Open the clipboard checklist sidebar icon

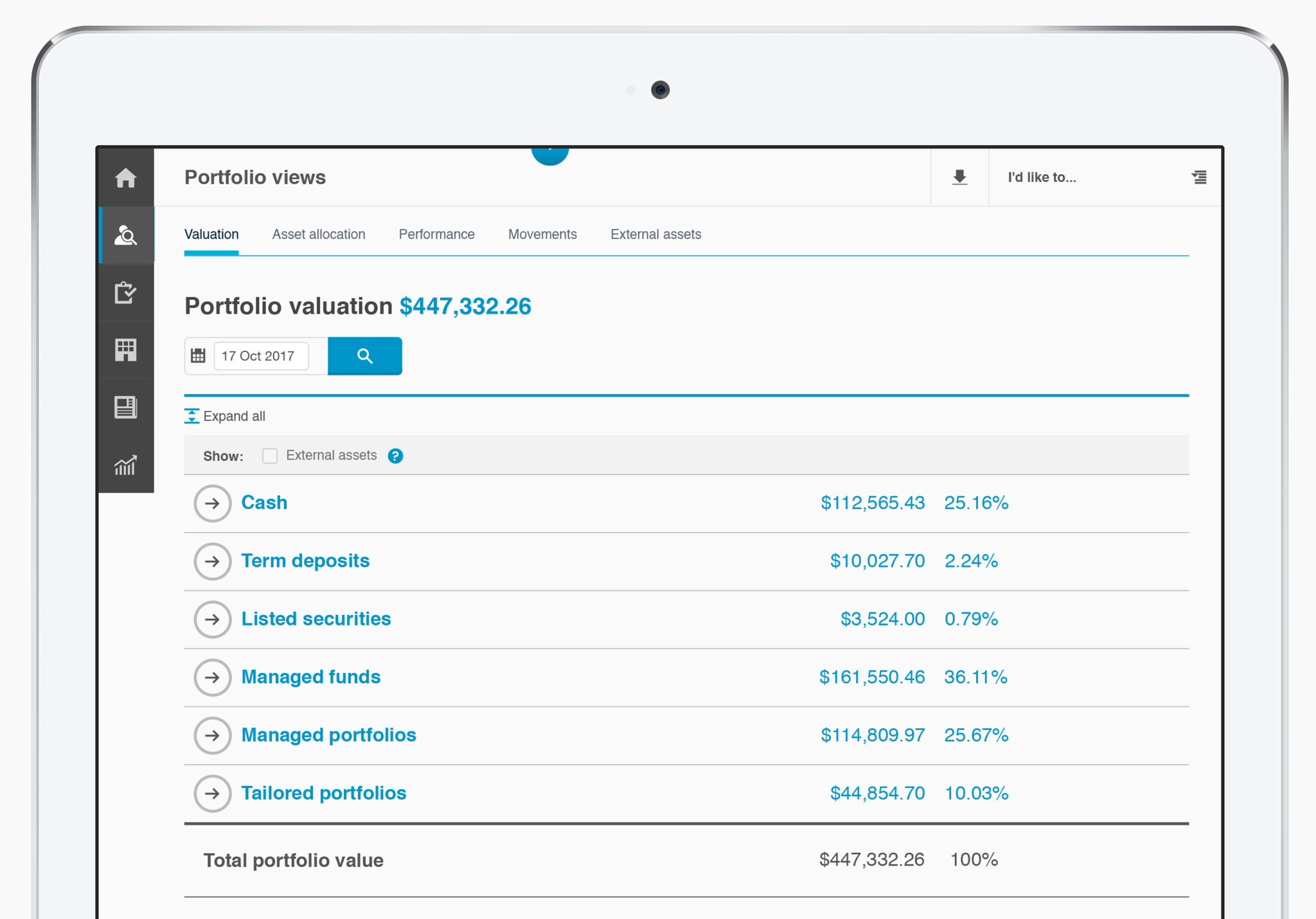(126, 293)
